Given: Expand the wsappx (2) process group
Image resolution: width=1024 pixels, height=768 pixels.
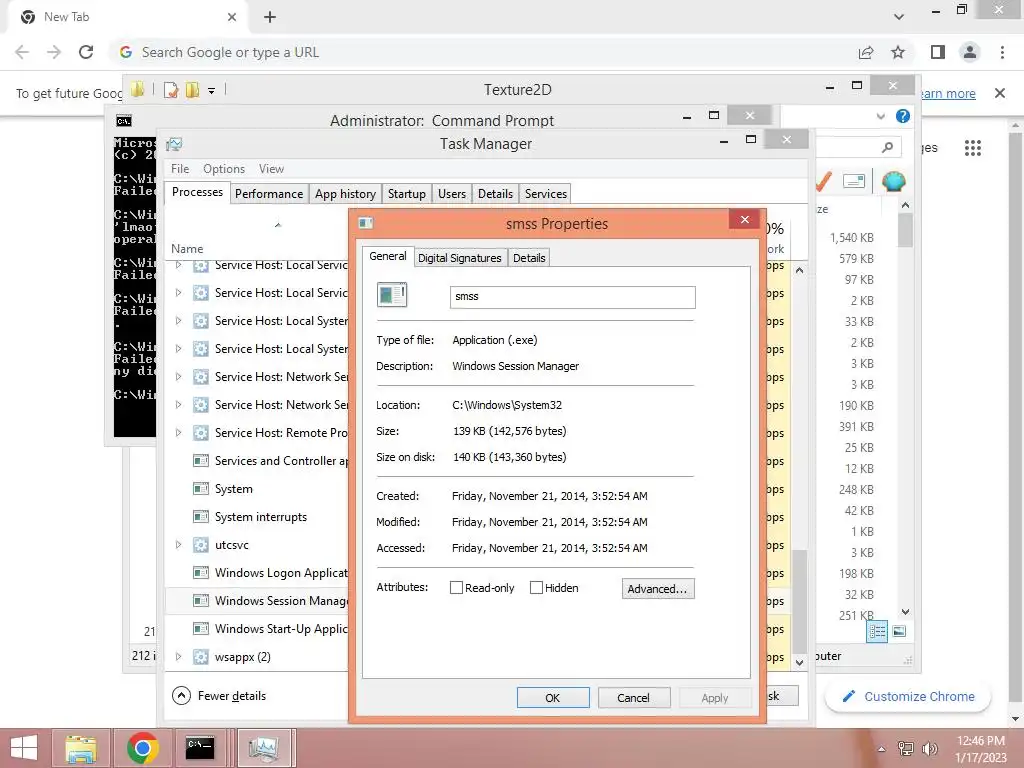Looking at the screenshot, I should click(178, 657).
